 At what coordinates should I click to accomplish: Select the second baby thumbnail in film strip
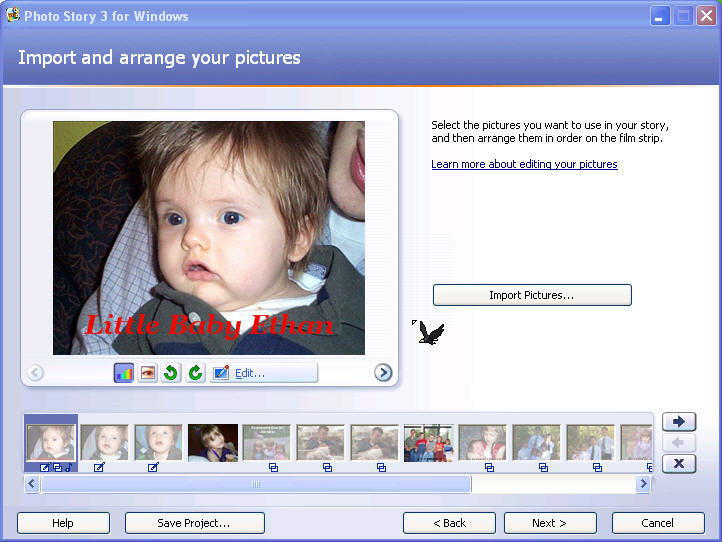[105, 443]
